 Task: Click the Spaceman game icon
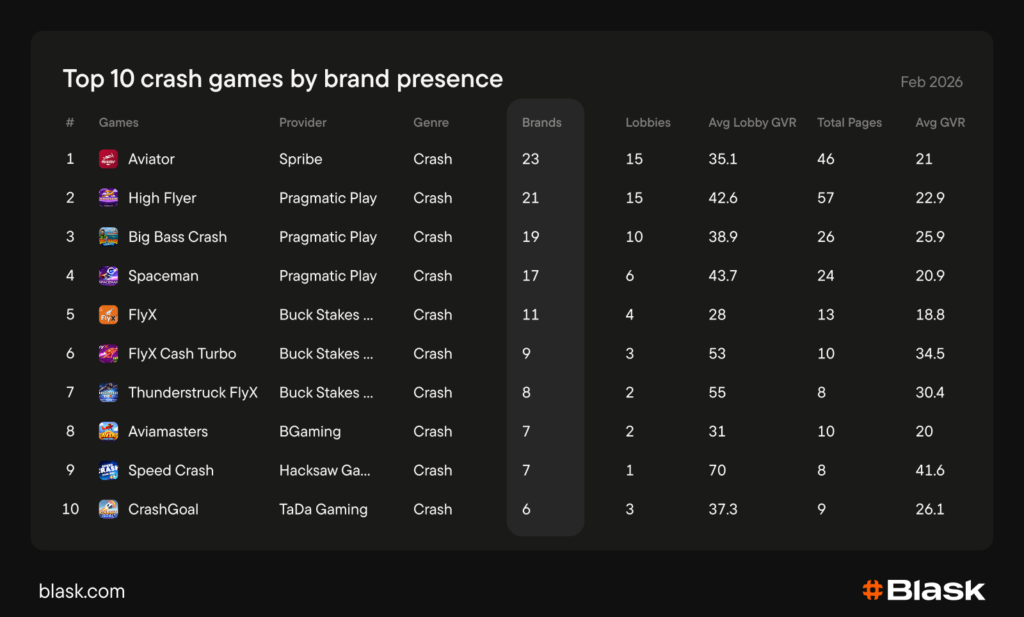[x=108, y=276]
